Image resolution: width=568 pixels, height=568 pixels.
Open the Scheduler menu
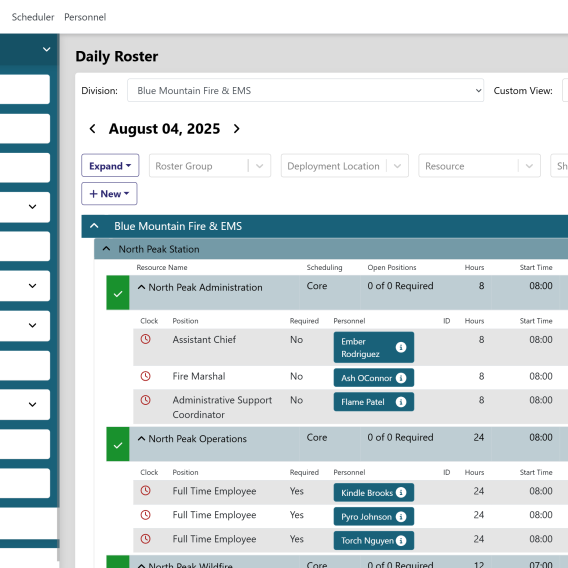(33, 17)
